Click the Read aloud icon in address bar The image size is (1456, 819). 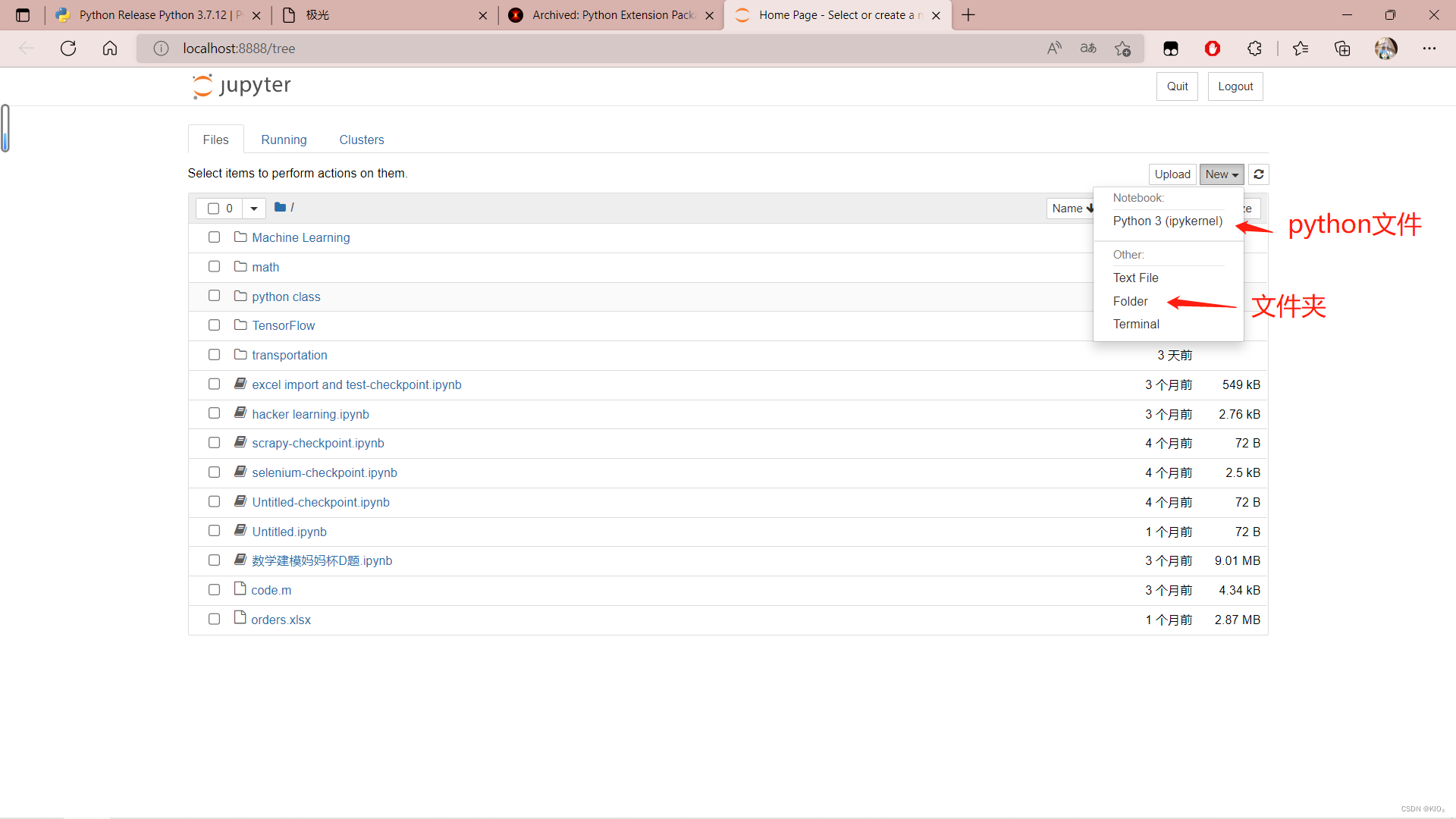coord(1054,49)
